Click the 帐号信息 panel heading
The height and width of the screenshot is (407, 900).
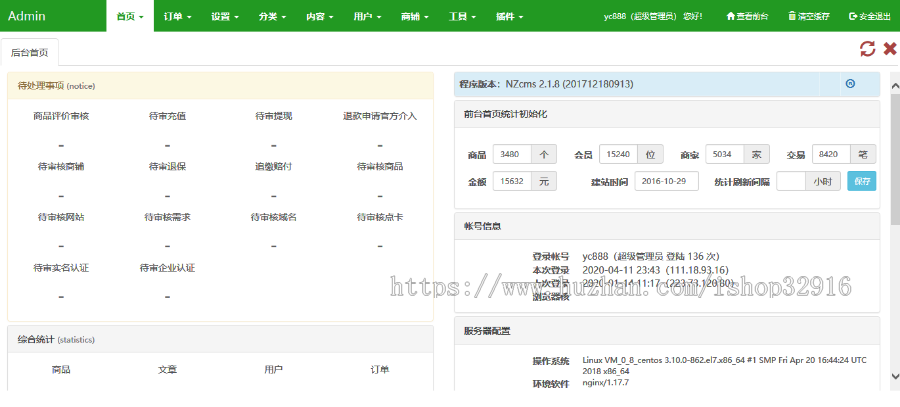[x=483, y=226]
